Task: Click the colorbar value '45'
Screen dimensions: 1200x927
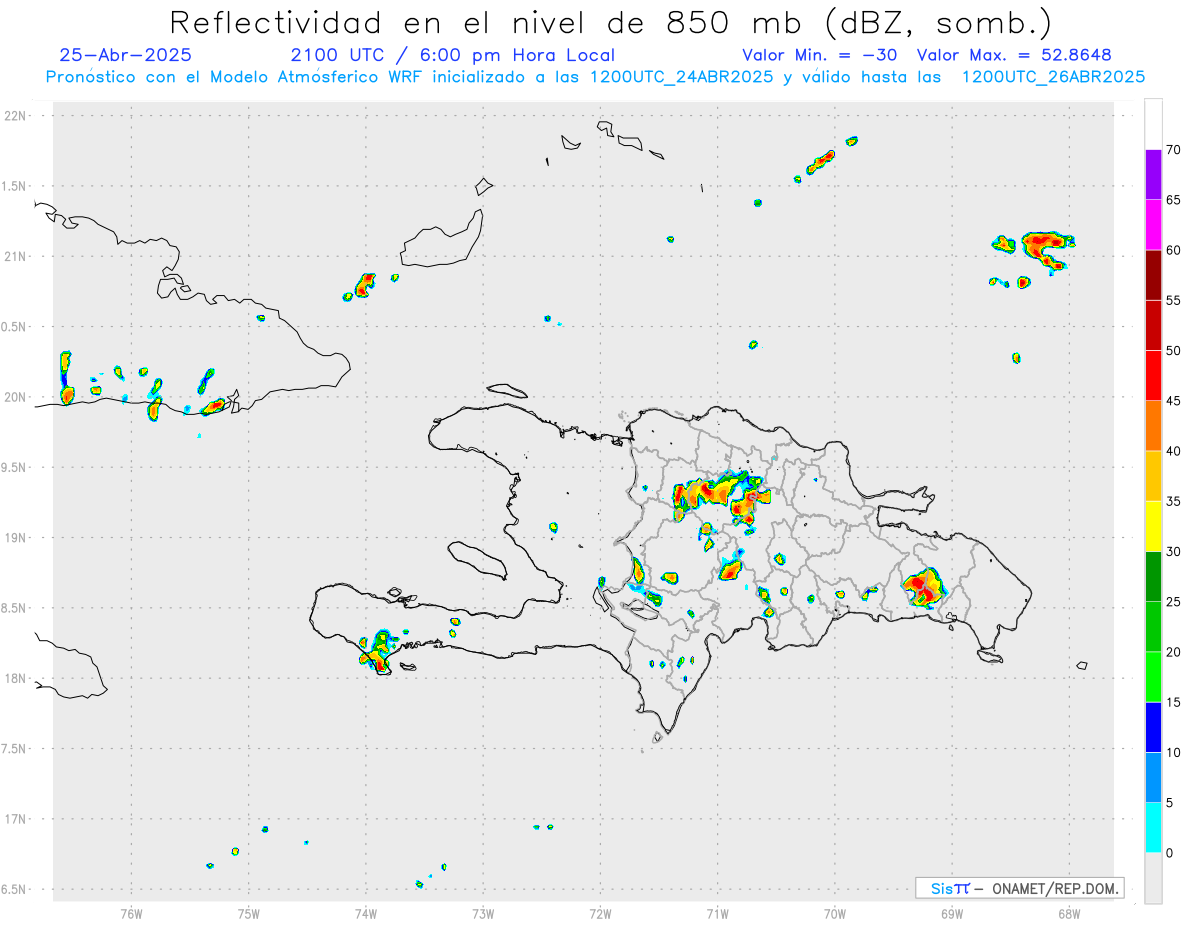Action: [x=1174, y=401]
